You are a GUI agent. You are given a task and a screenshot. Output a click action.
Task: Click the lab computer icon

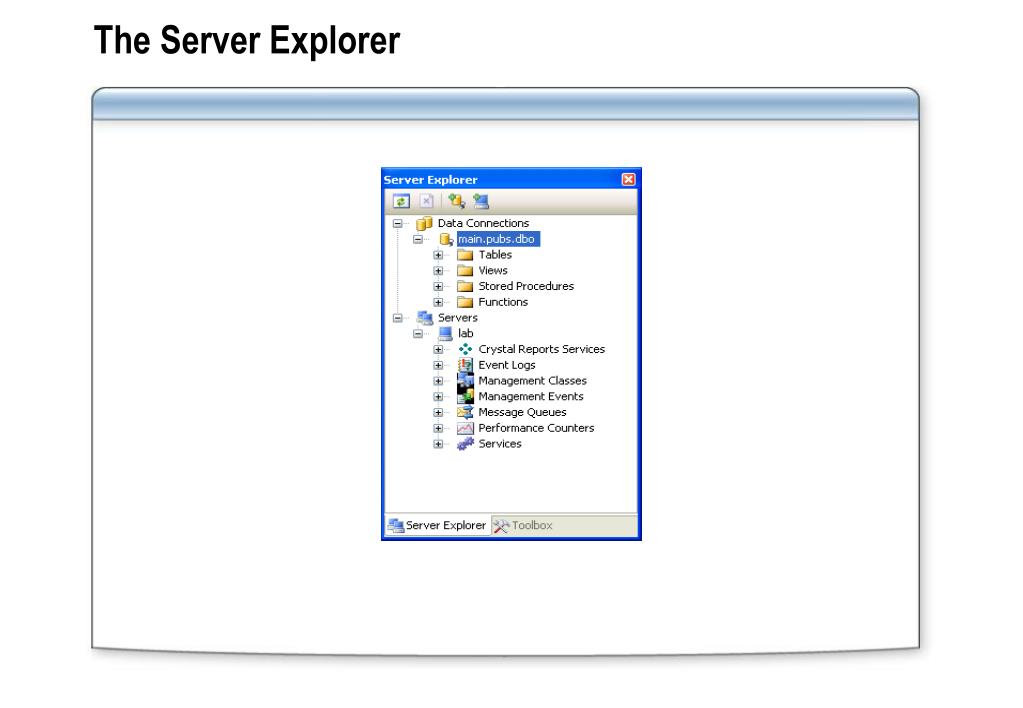[446, 333]
